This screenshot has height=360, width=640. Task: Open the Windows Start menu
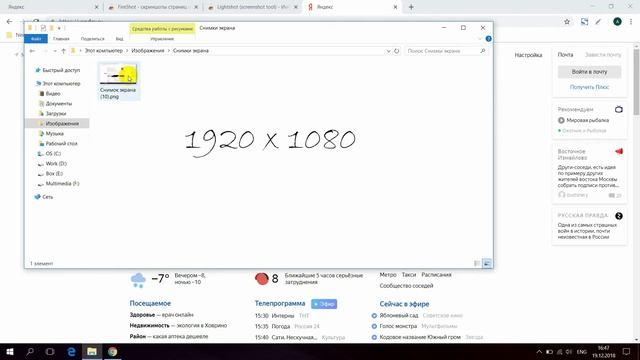click(x=10, y=351)
